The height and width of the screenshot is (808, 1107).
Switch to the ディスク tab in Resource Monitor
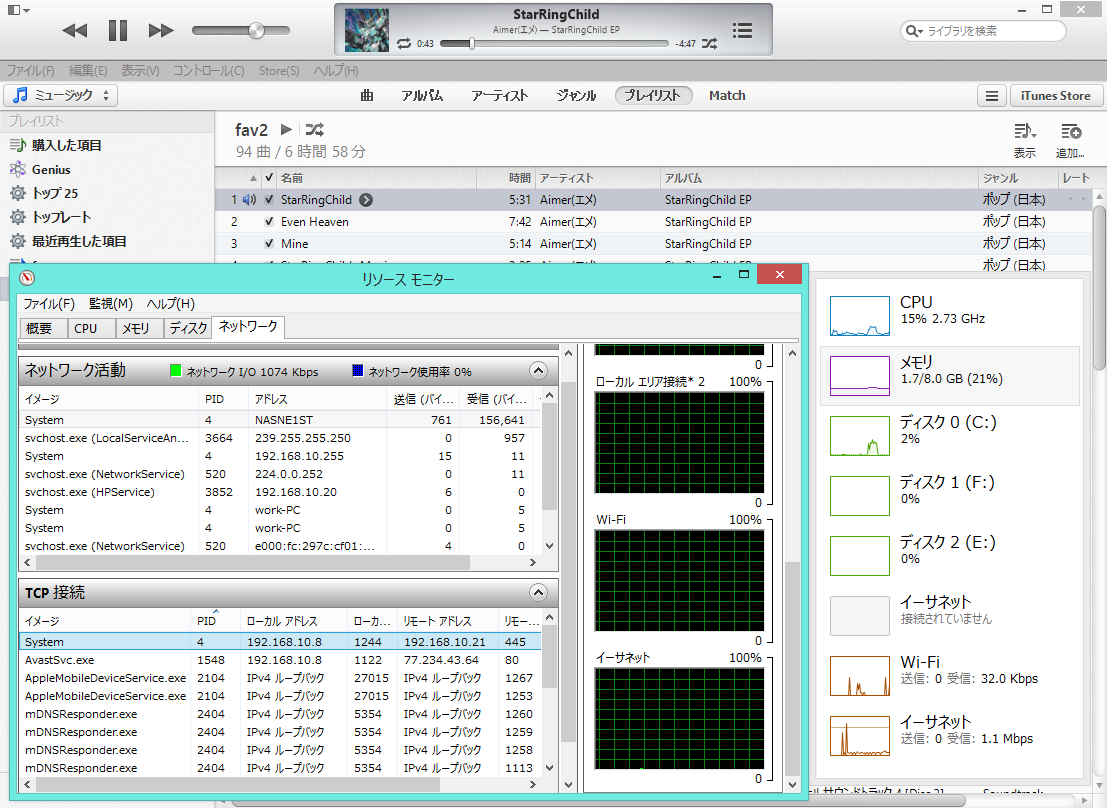(188, 328)
